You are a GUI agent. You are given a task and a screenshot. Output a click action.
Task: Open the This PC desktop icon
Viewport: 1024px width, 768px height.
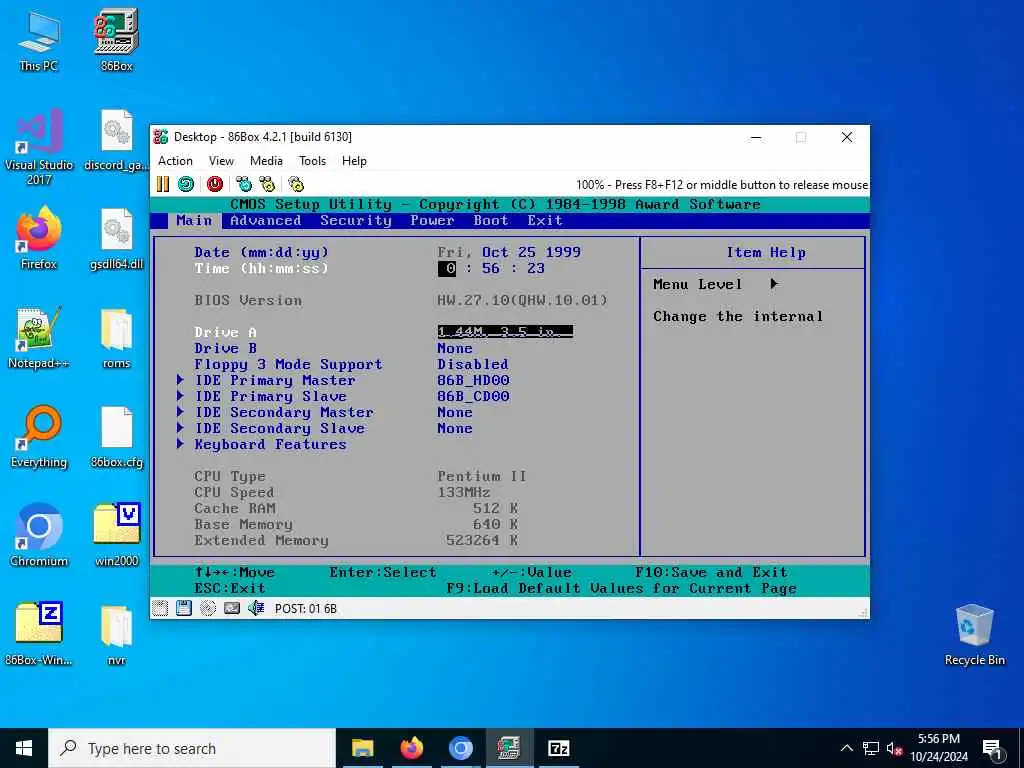[x=39, y=40]
